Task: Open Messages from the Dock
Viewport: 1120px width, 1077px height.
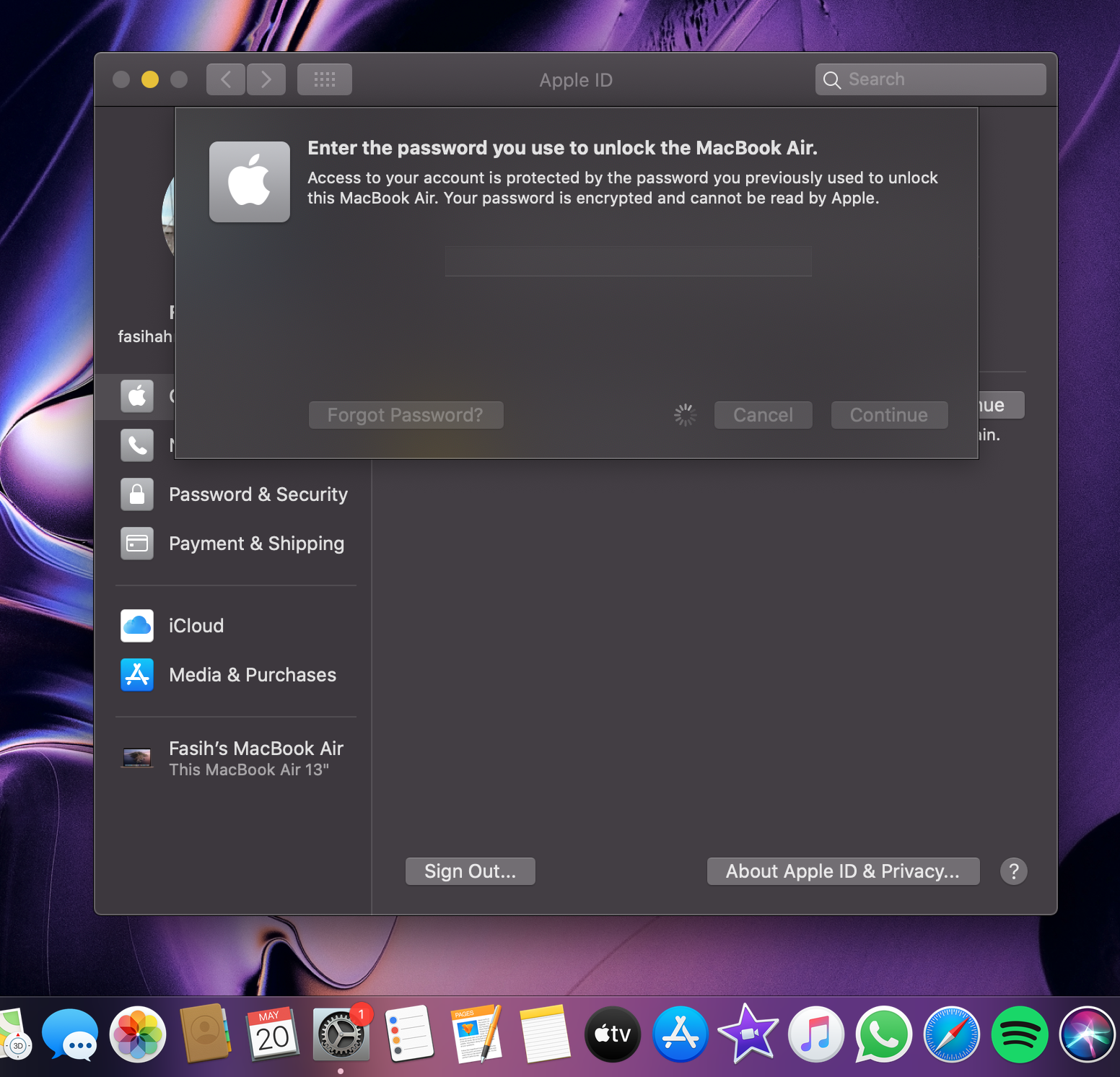Action: pos(70,1034)
